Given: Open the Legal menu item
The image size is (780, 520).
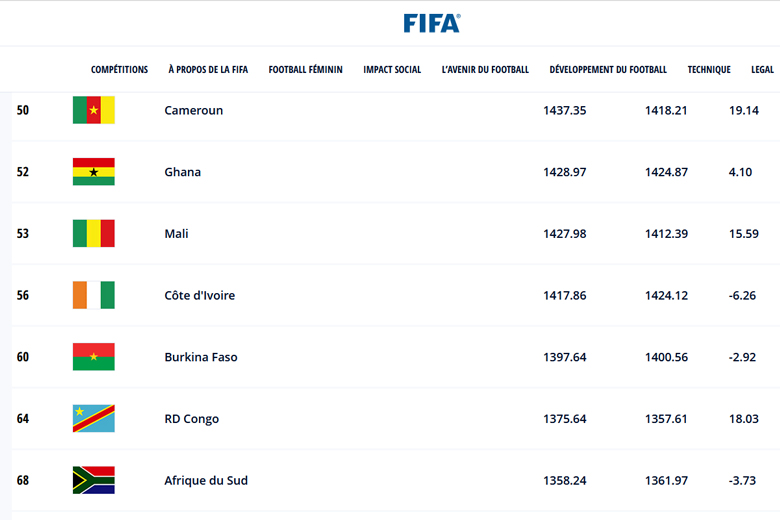Looking at the screenshot, I should 762,70.
